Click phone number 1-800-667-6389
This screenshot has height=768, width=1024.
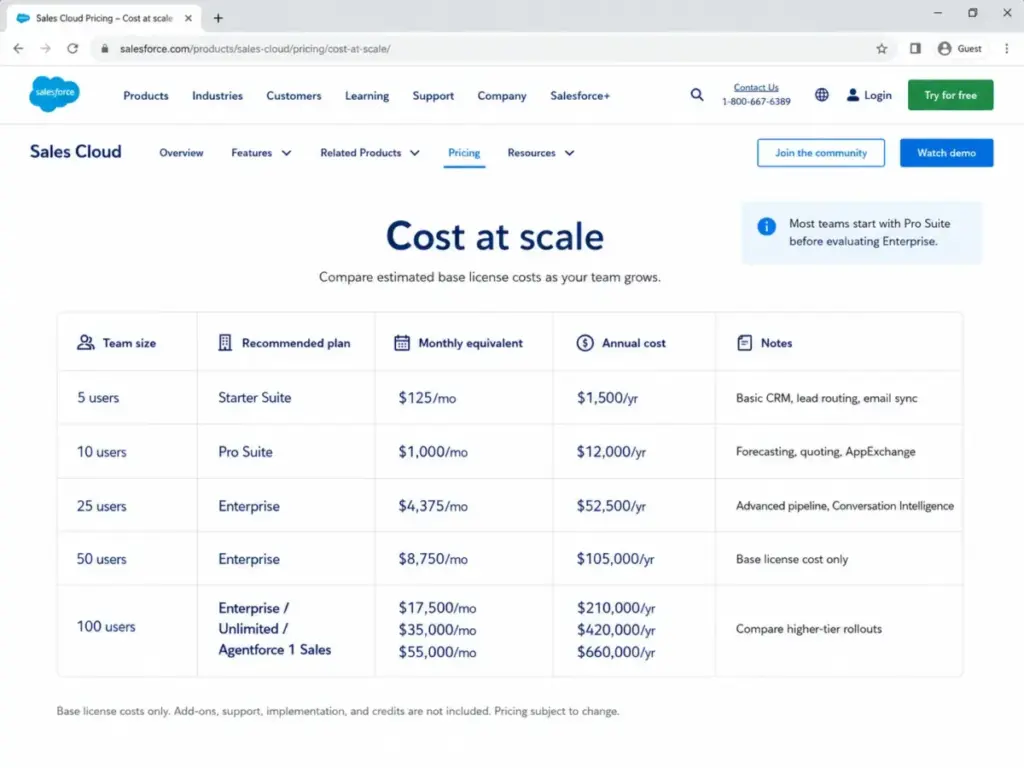[756, 101]
